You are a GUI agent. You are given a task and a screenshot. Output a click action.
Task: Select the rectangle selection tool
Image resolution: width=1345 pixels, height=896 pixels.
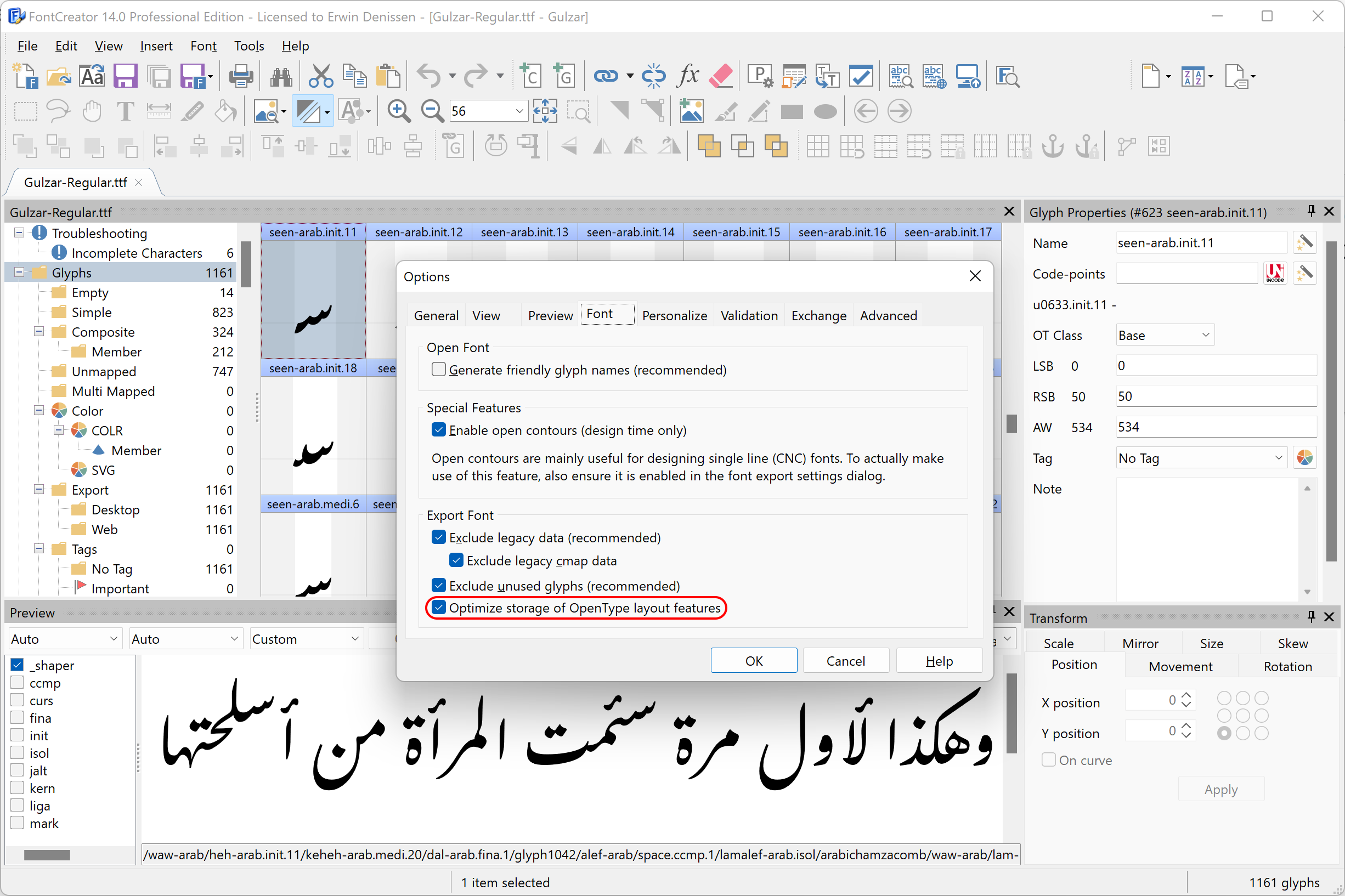point(25,111)
